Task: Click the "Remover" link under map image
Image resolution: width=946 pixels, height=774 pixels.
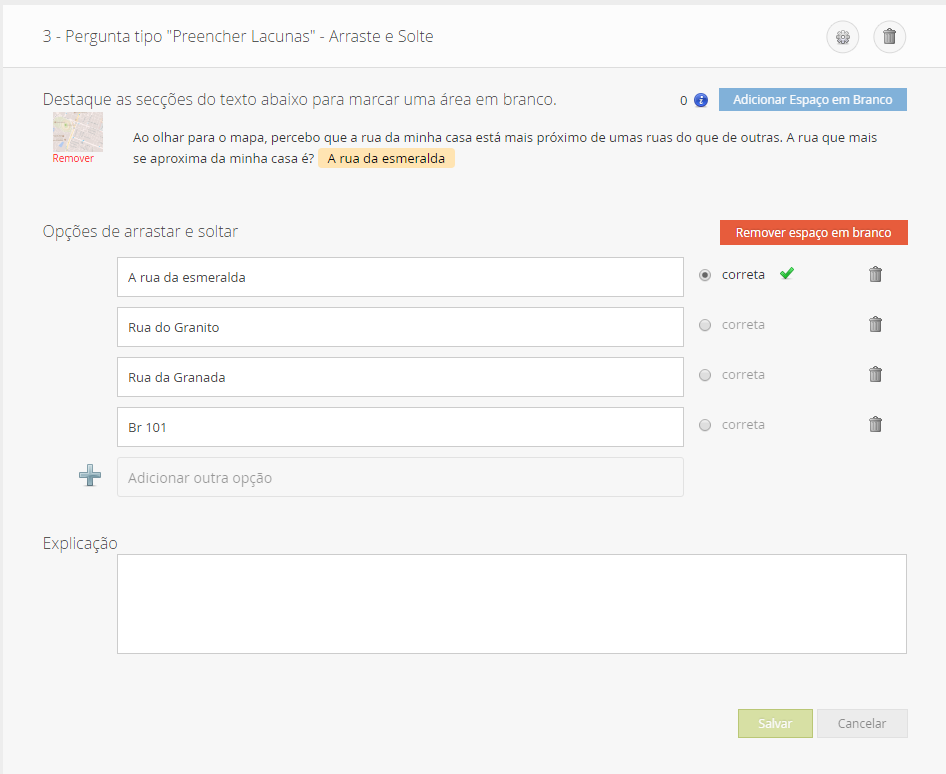Action: coord(73,158)
